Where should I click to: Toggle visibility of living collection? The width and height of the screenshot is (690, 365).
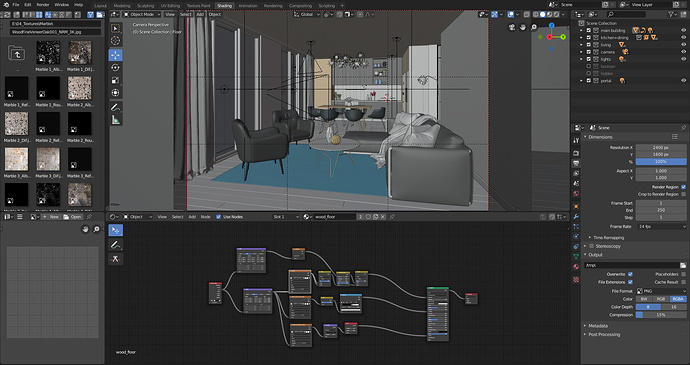(x=683, y=44)
